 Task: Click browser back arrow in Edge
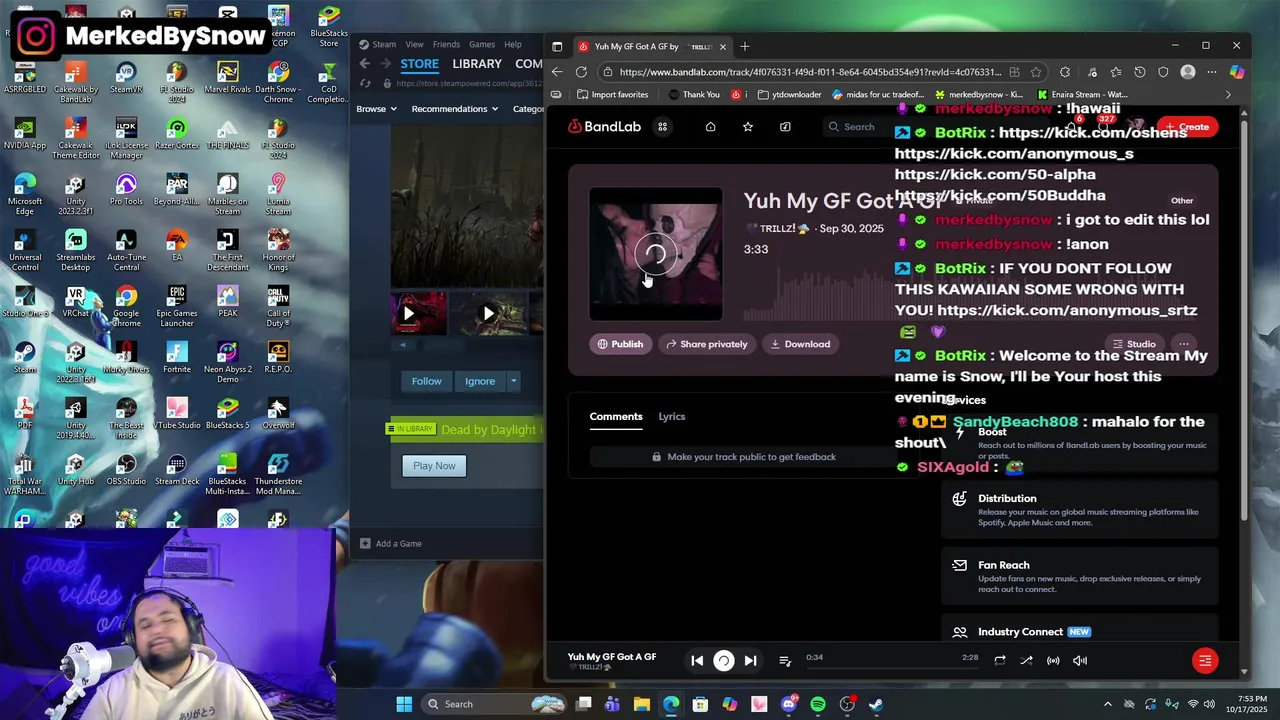557,72
